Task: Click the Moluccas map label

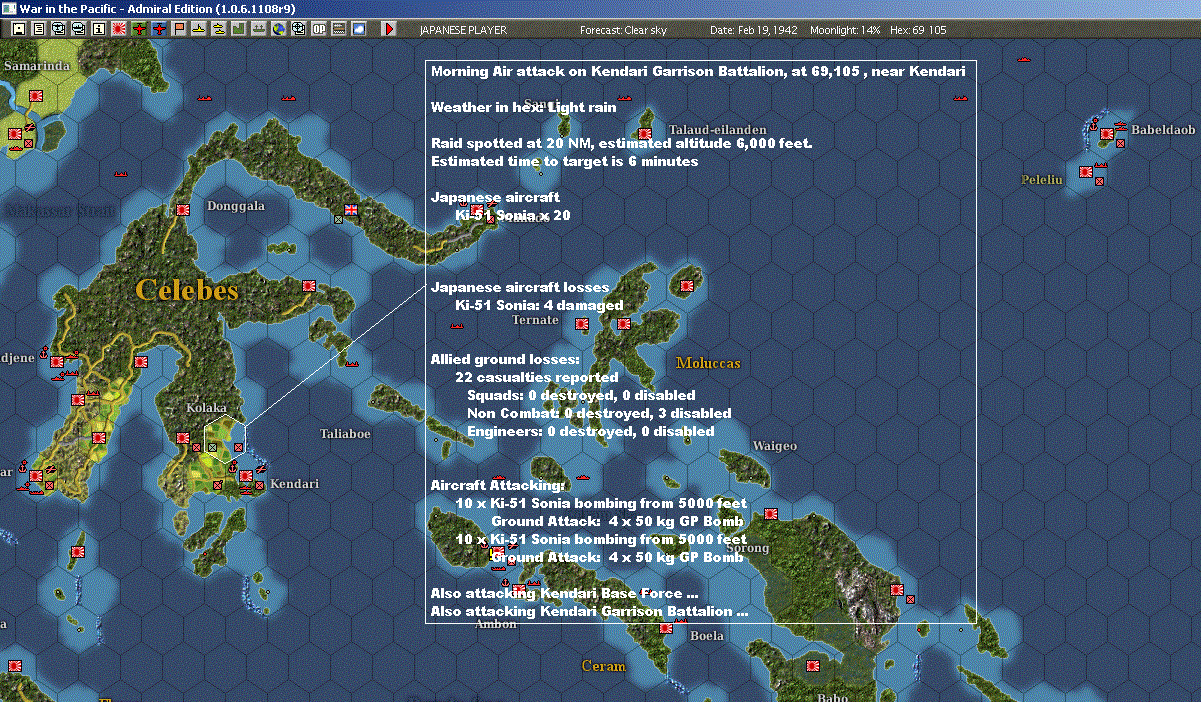Action: pos(708,363)
